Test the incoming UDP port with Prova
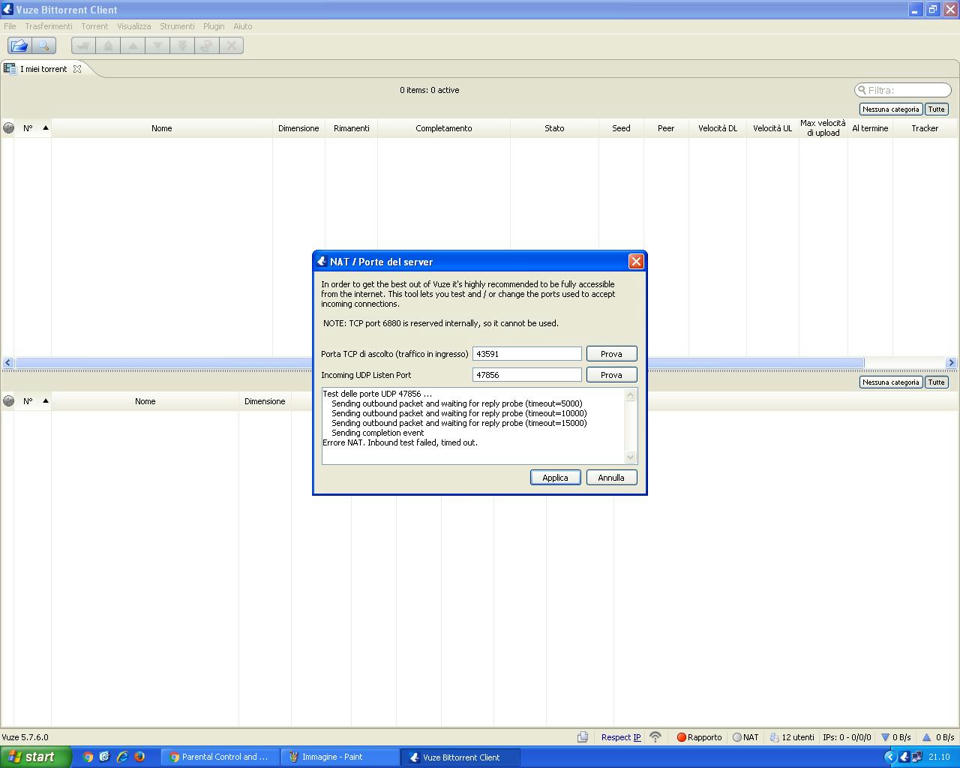This screenshot has height=768, width=960. [611, 375]
